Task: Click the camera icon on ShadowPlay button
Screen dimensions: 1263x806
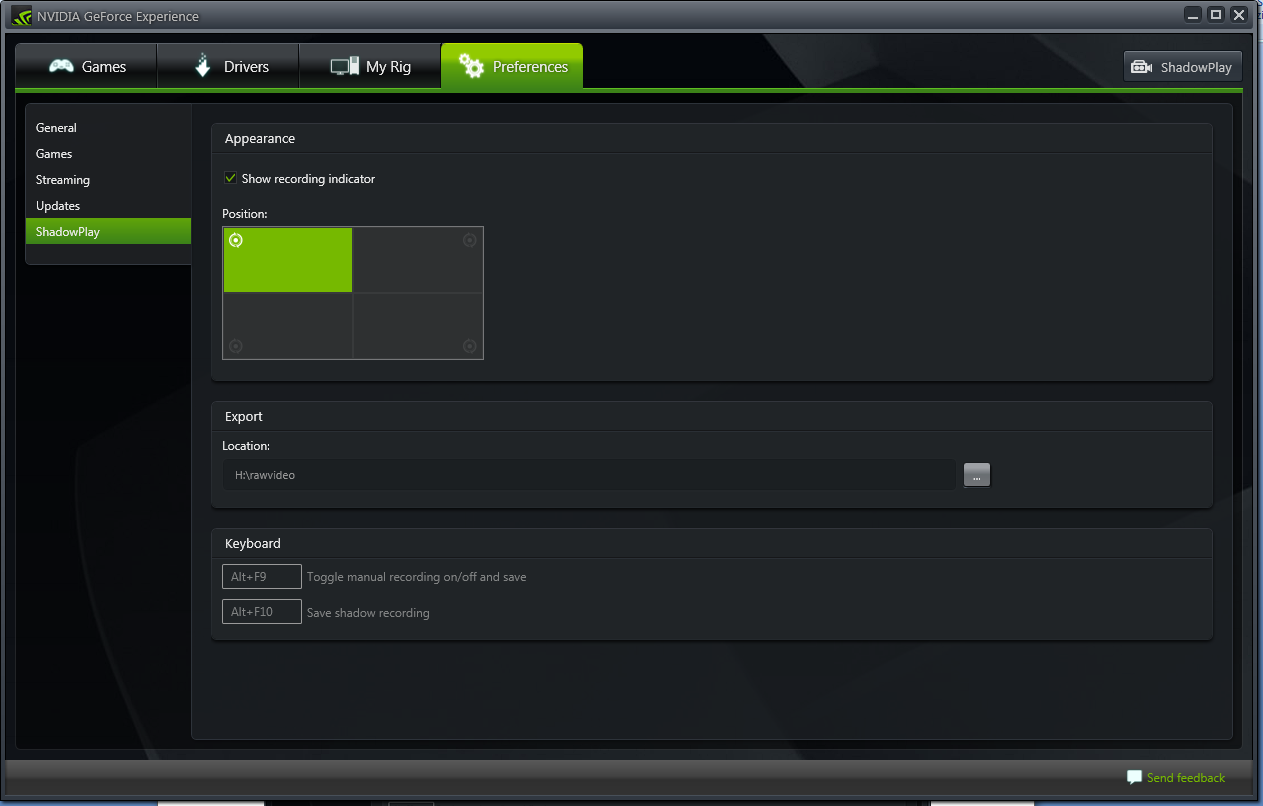Action: click(1141, 67)
